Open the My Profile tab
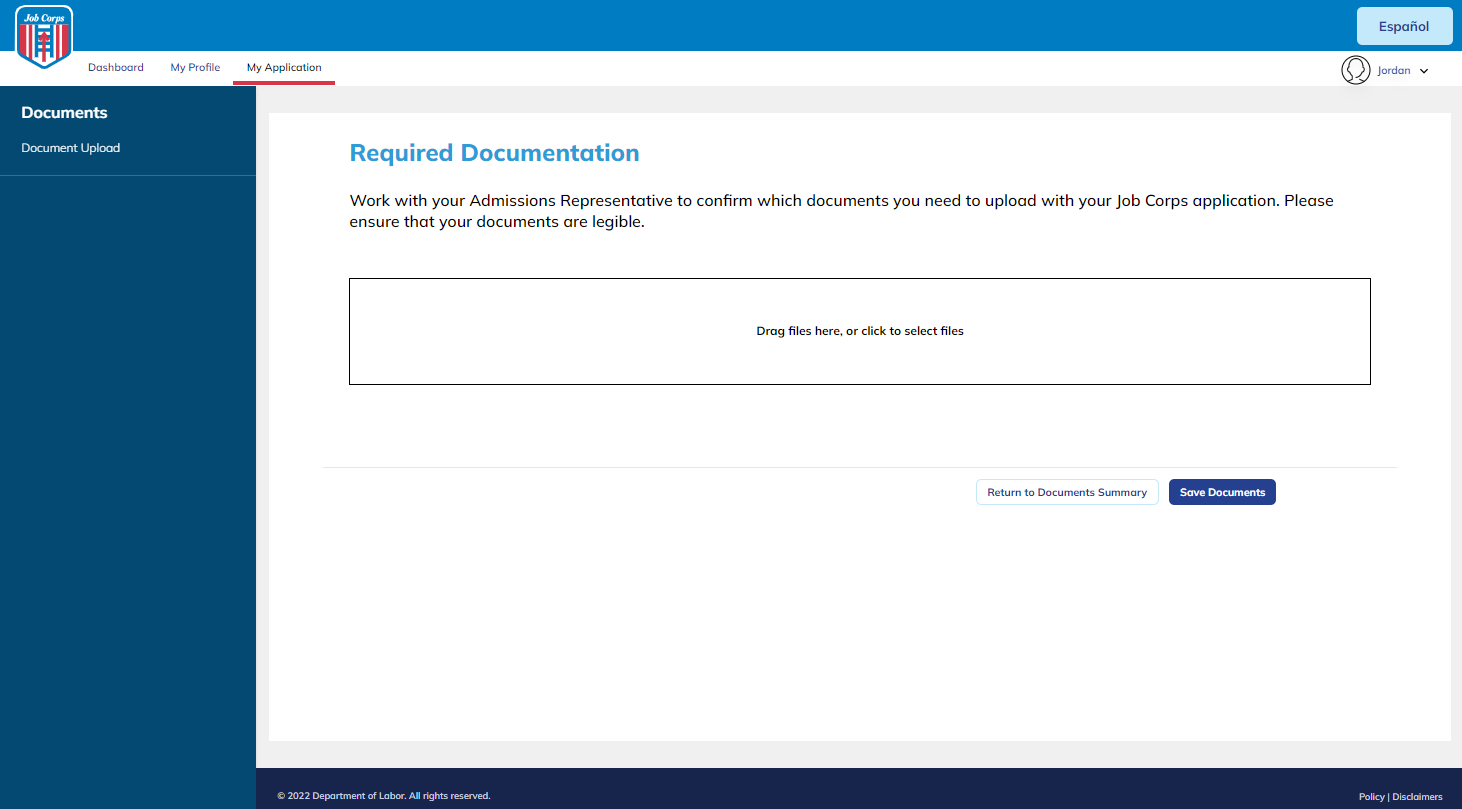Image resolution: width=1462 pixels, height=809 pixels. (195, 68)
